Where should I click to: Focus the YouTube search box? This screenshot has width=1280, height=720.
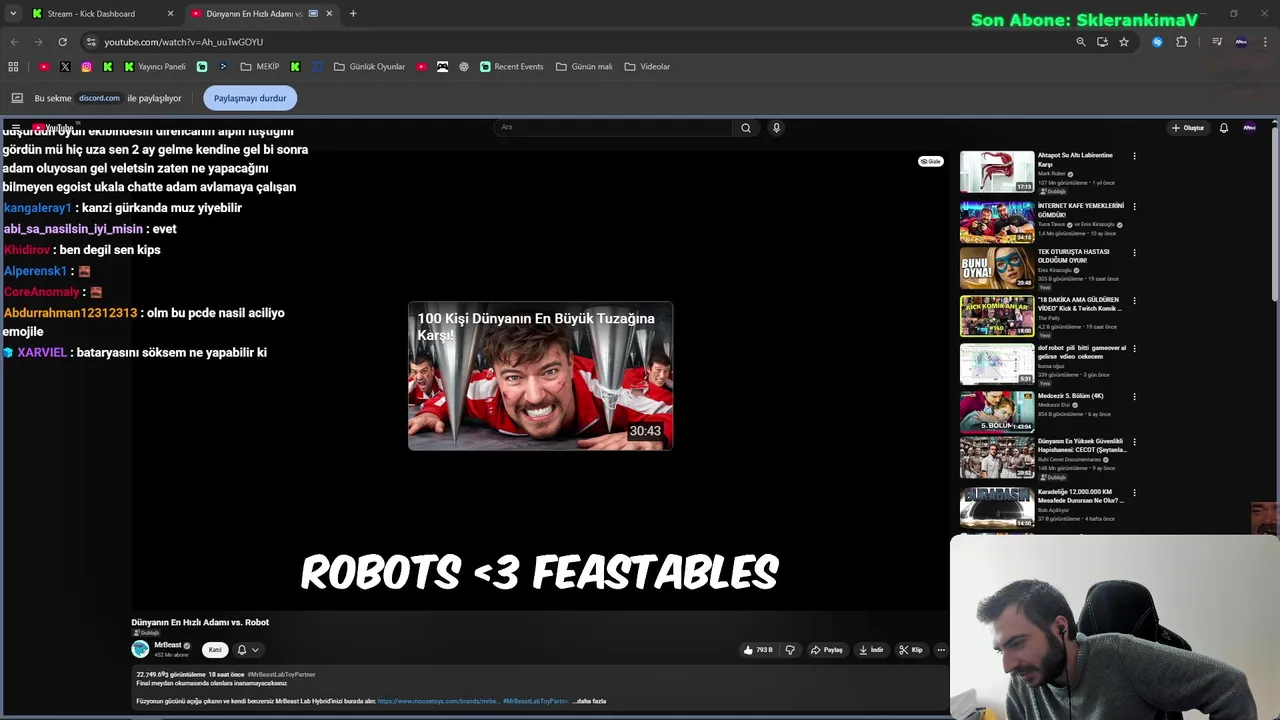click(614, 127)
